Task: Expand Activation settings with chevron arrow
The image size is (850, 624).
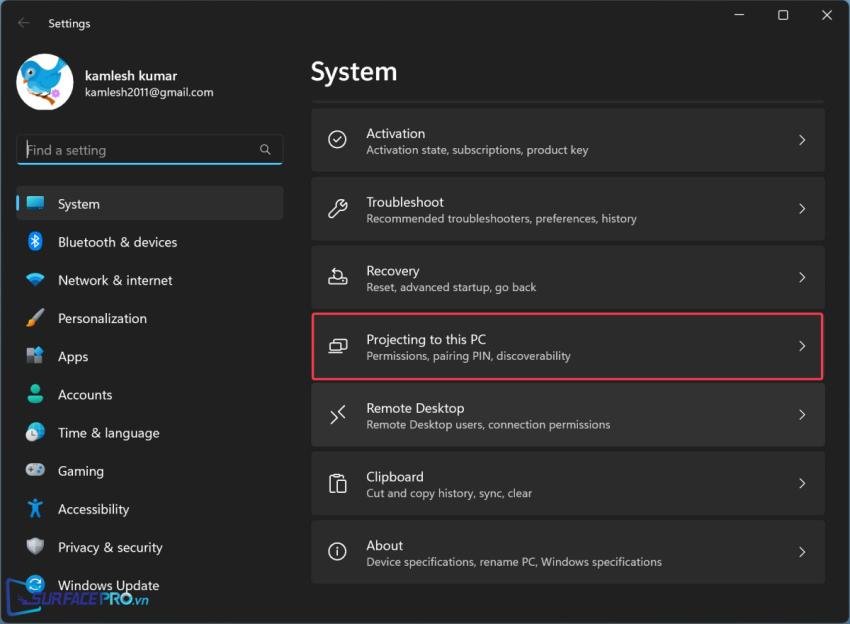Action: pos(802,141)
